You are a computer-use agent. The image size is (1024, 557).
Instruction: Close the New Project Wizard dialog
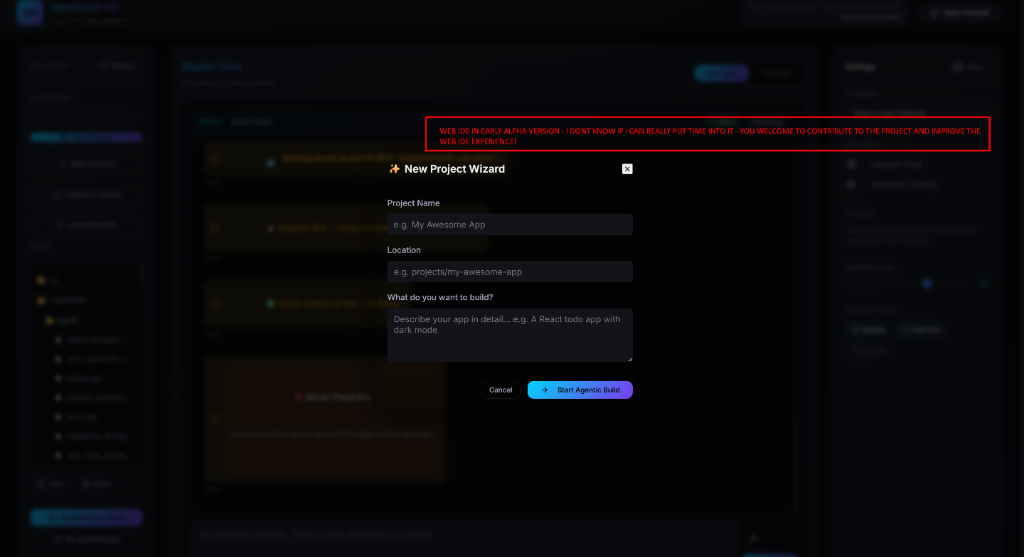click(x=627, y=169)
